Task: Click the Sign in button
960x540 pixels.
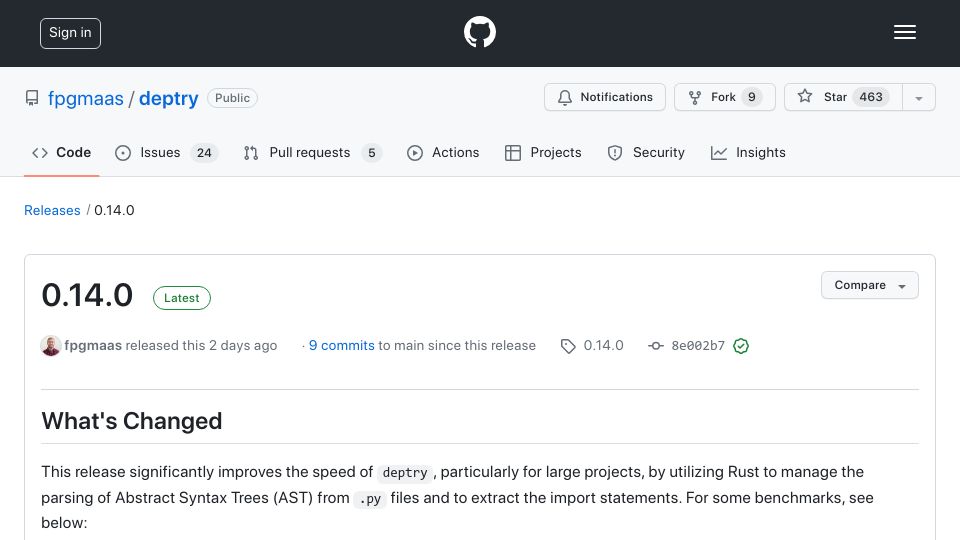Action: [x=70, y=33]
